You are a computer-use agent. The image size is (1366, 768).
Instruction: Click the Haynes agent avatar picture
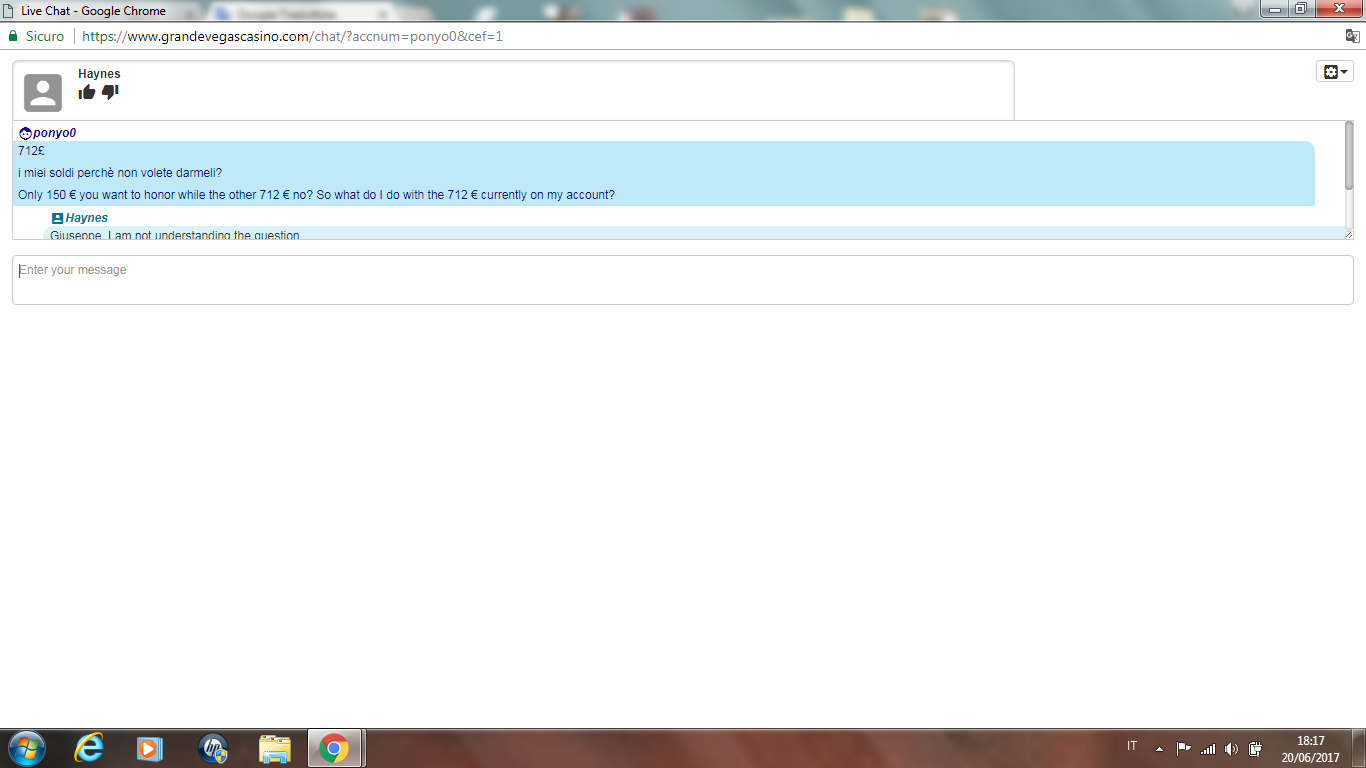coord(43,93)
